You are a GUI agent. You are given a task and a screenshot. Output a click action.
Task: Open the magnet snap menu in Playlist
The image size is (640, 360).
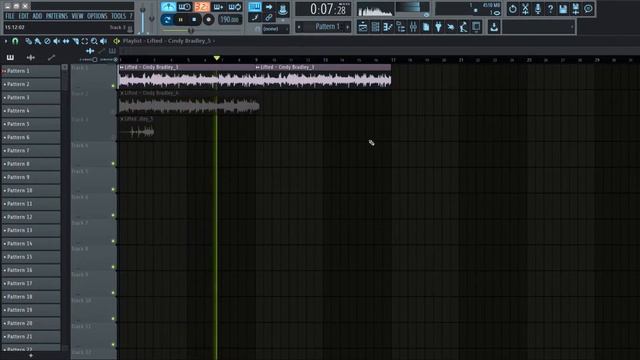coord(15,41)
